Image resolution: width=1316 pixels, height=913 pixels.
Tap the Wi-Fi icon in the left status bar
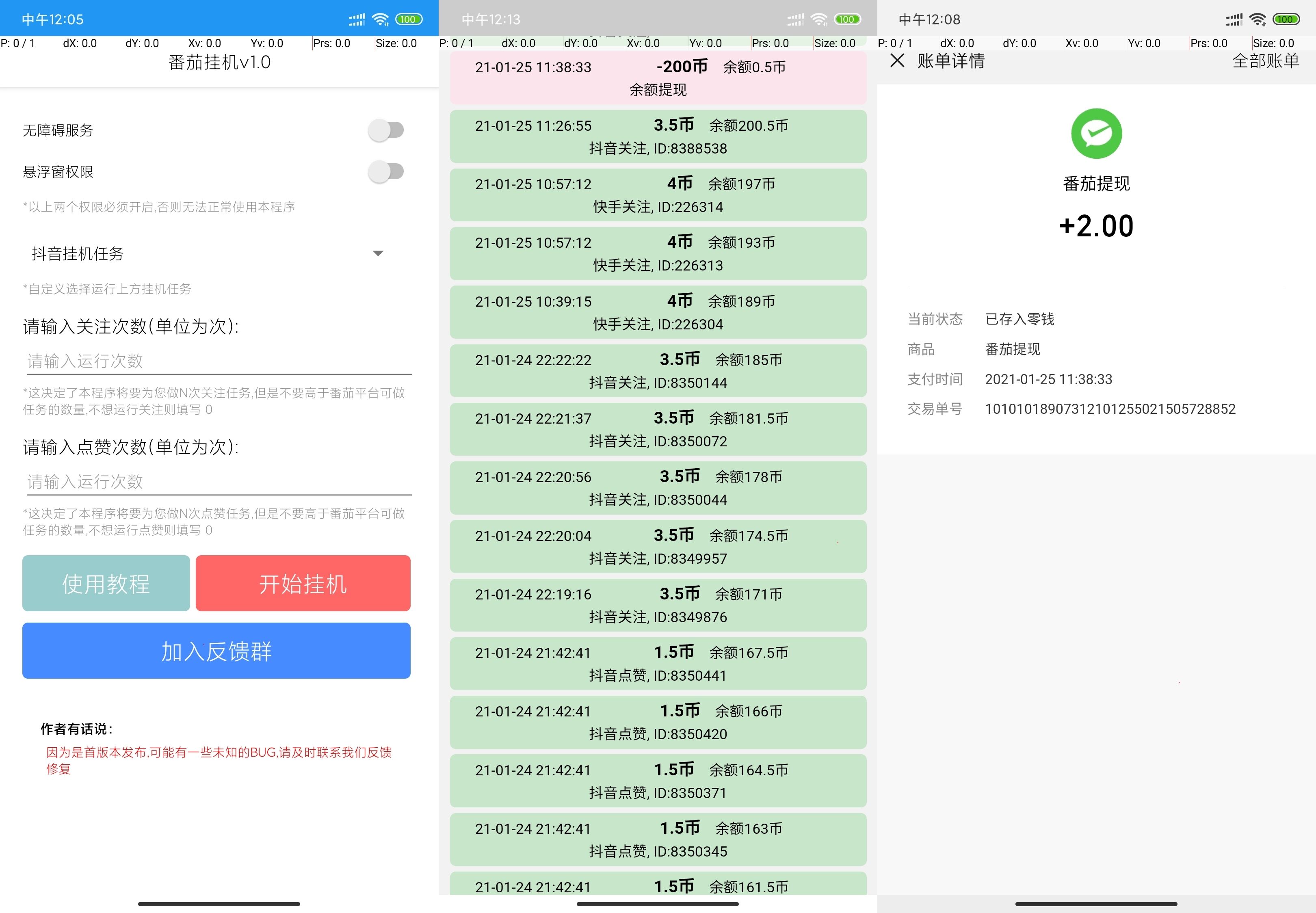379,18
